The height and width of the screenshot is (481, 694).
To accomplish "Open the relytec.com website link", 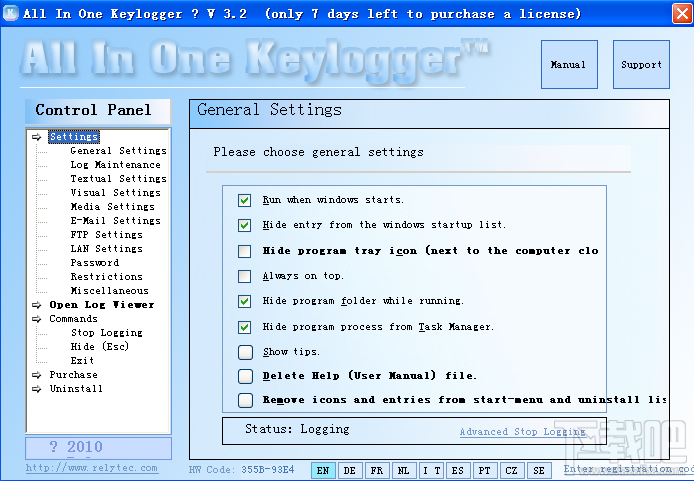I will pyautogui.click(x=92, y=468).
